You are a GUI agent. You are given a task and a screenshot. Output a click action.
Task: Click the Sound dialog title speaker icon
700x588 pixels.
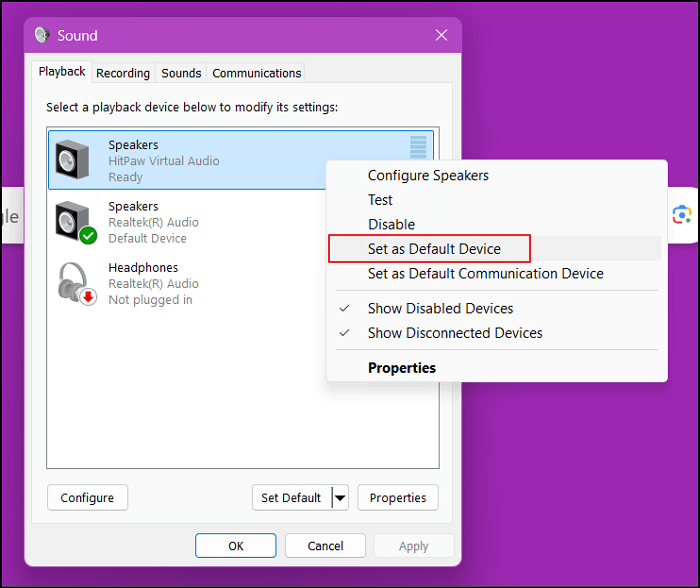42,35
